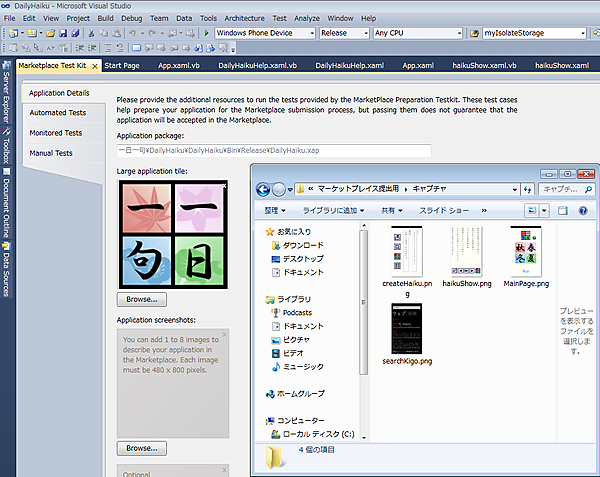
Task: Open the Toolbox side panel
Action: 6,153
